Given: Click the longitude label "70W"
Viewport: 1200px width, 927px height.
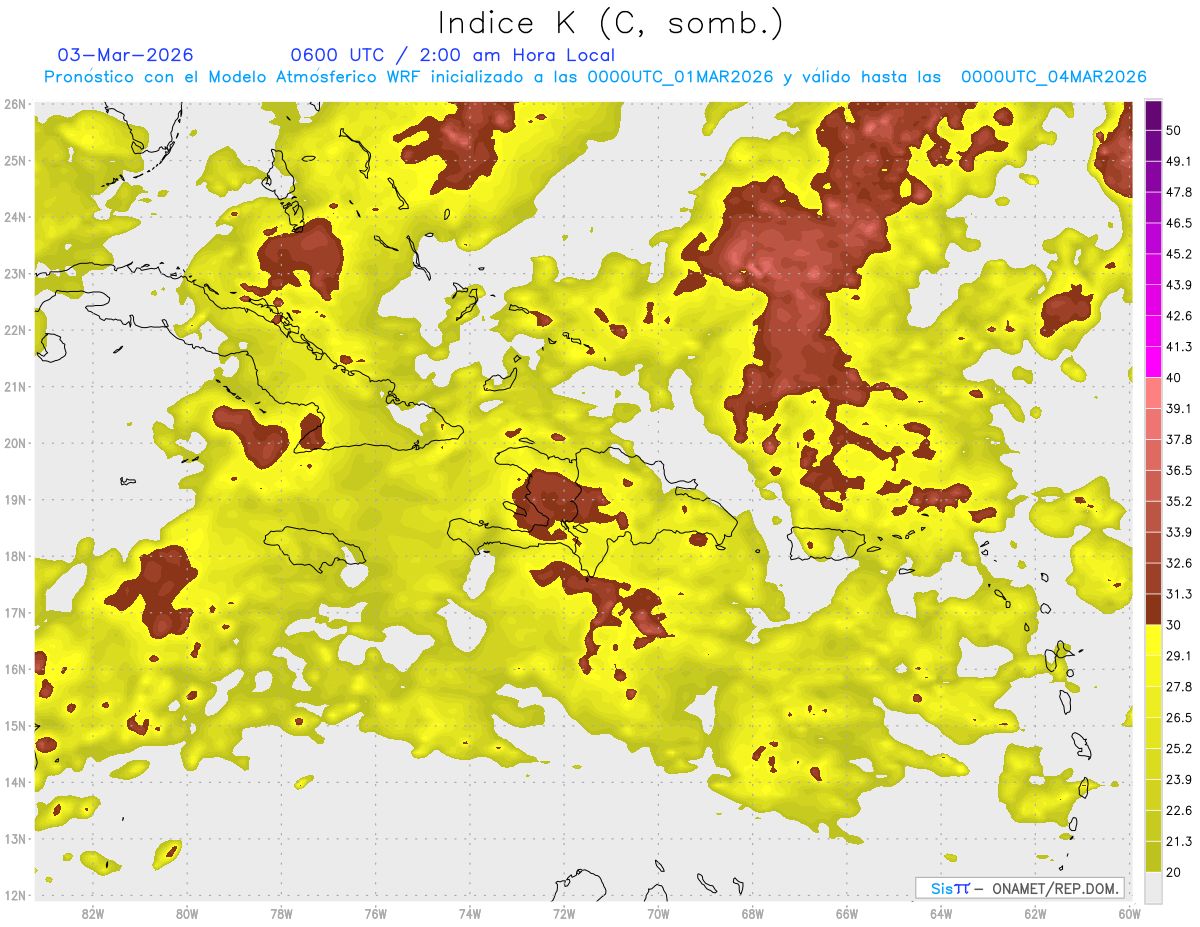Looking at the screenshot, I should coord(658,913).
